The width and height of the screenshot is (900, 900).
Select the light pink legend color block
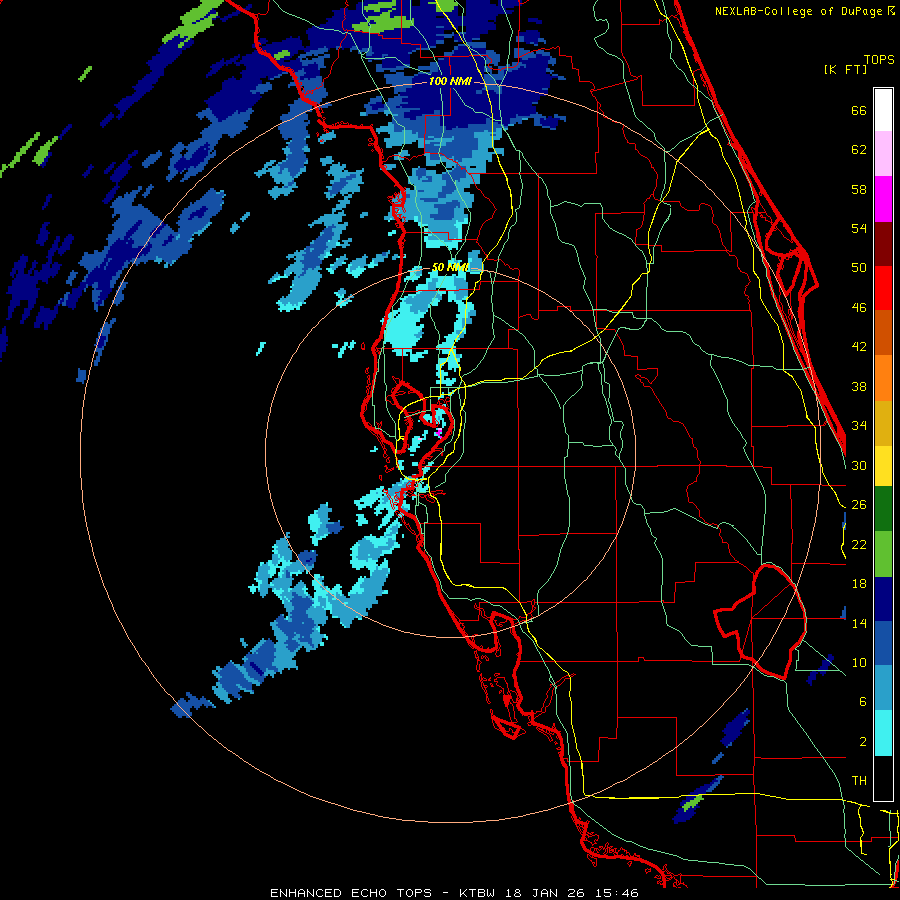tap(883, 154)
